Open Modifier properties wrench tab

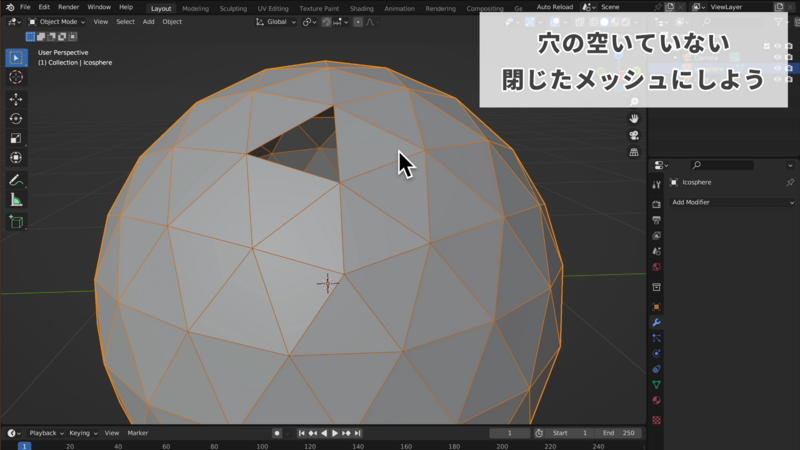(657, 322)
